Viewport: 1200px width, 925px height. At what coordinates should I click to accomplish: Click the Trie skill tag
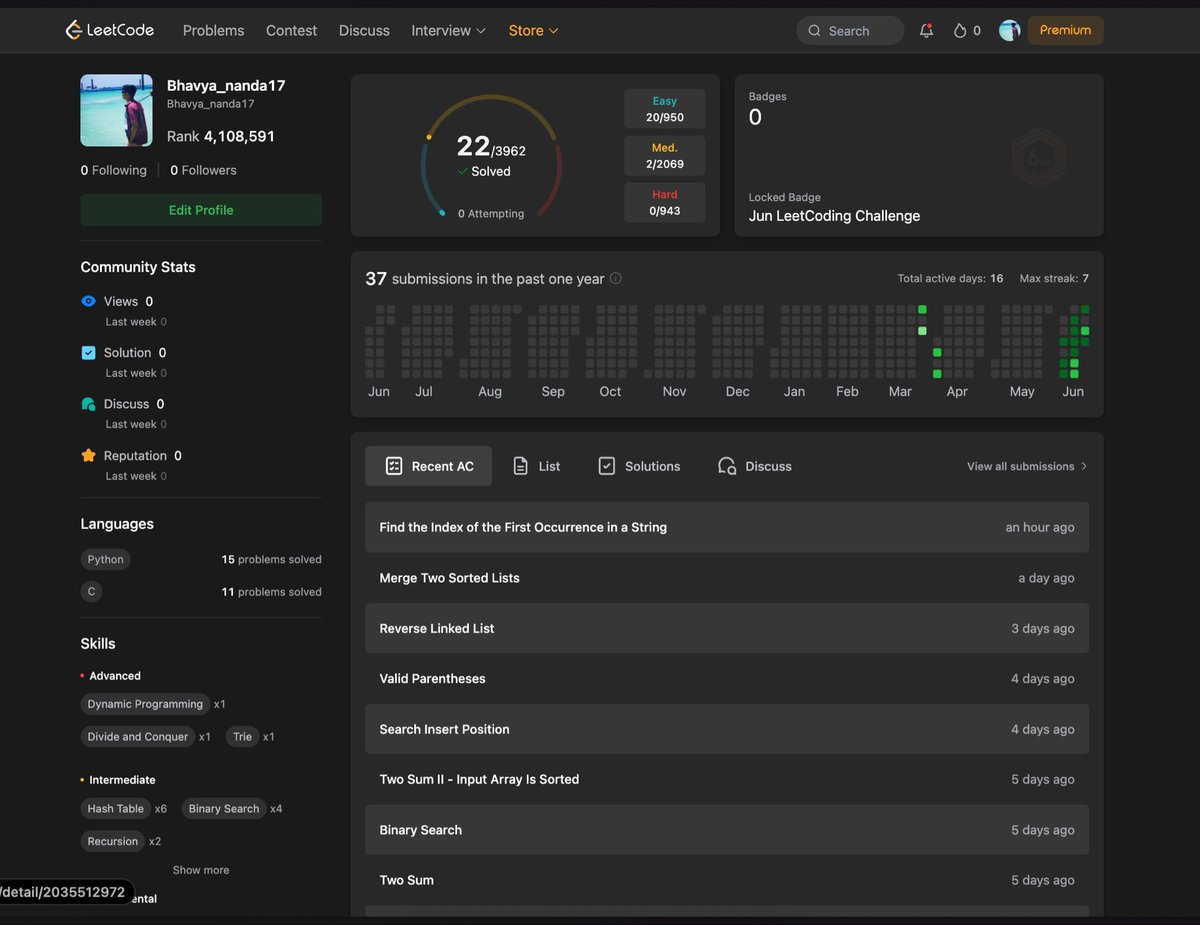(x=242, y=737)
